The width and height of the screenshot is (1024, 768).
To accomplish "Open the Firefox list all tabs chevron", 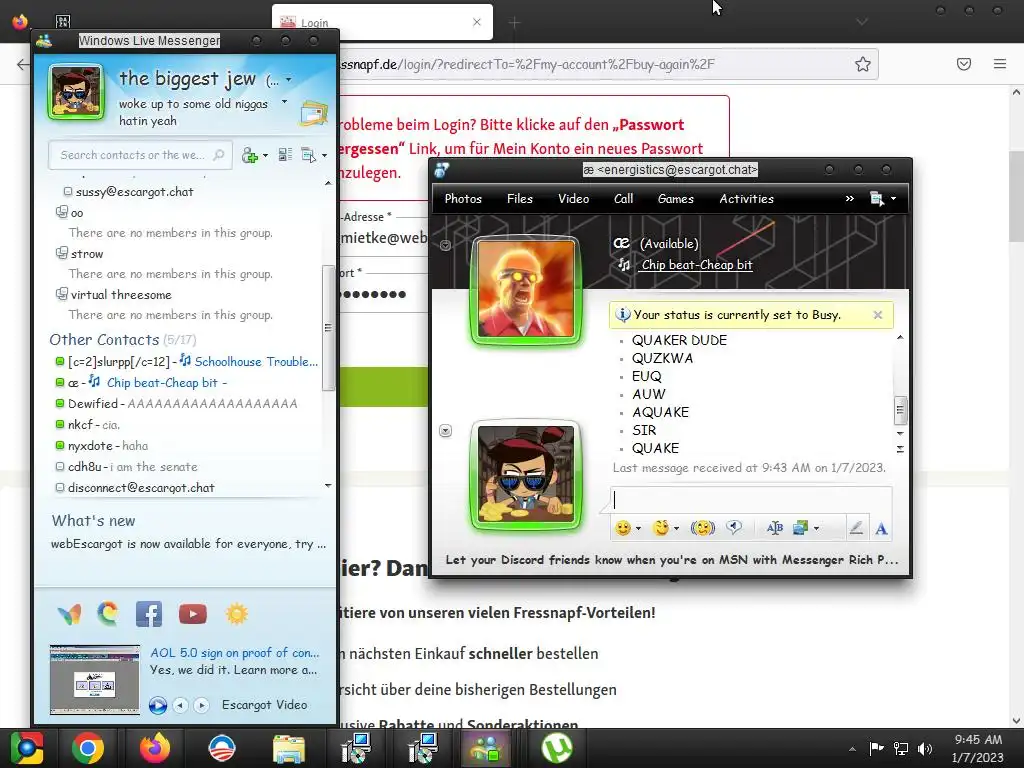I will pyautogui.click(x=862, y=22).
